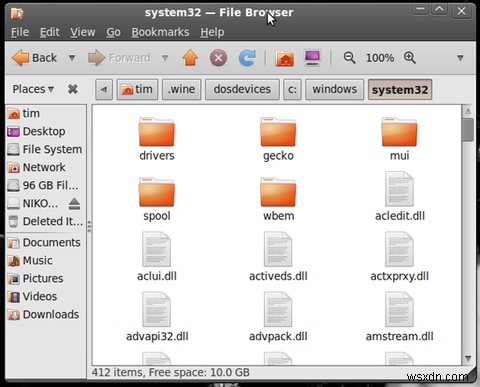Open the Go menu
The width and height of the screenshot is (480, 387).
pos(113,32)
